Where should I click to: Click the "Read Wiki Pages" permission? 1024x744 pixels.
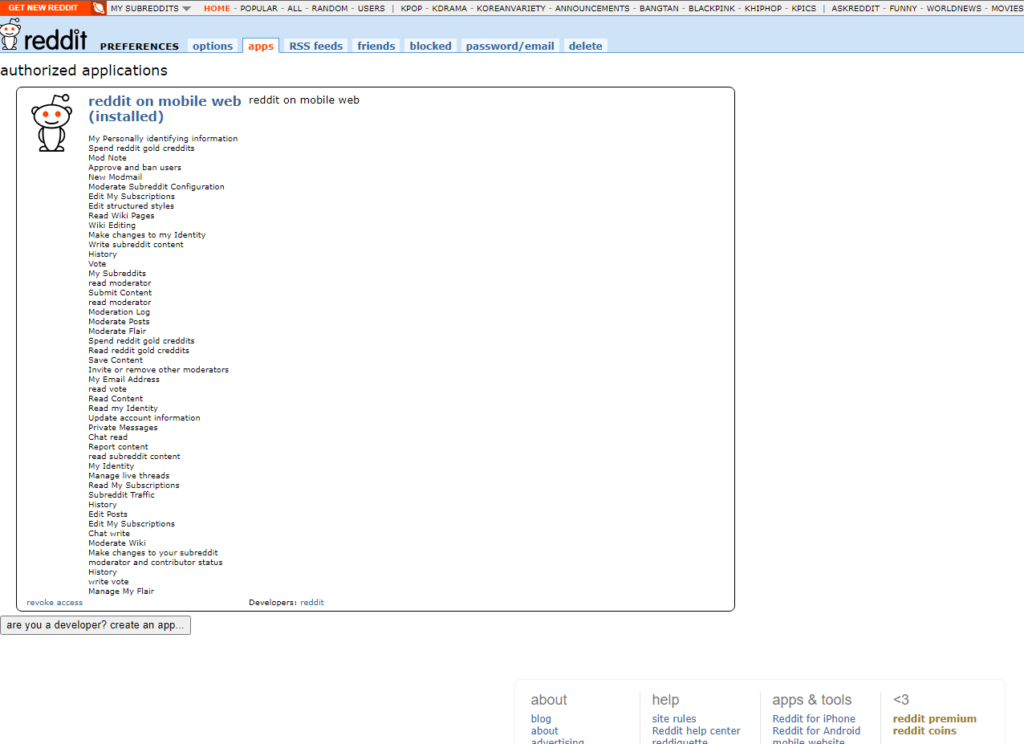click(x=121, y=216)
